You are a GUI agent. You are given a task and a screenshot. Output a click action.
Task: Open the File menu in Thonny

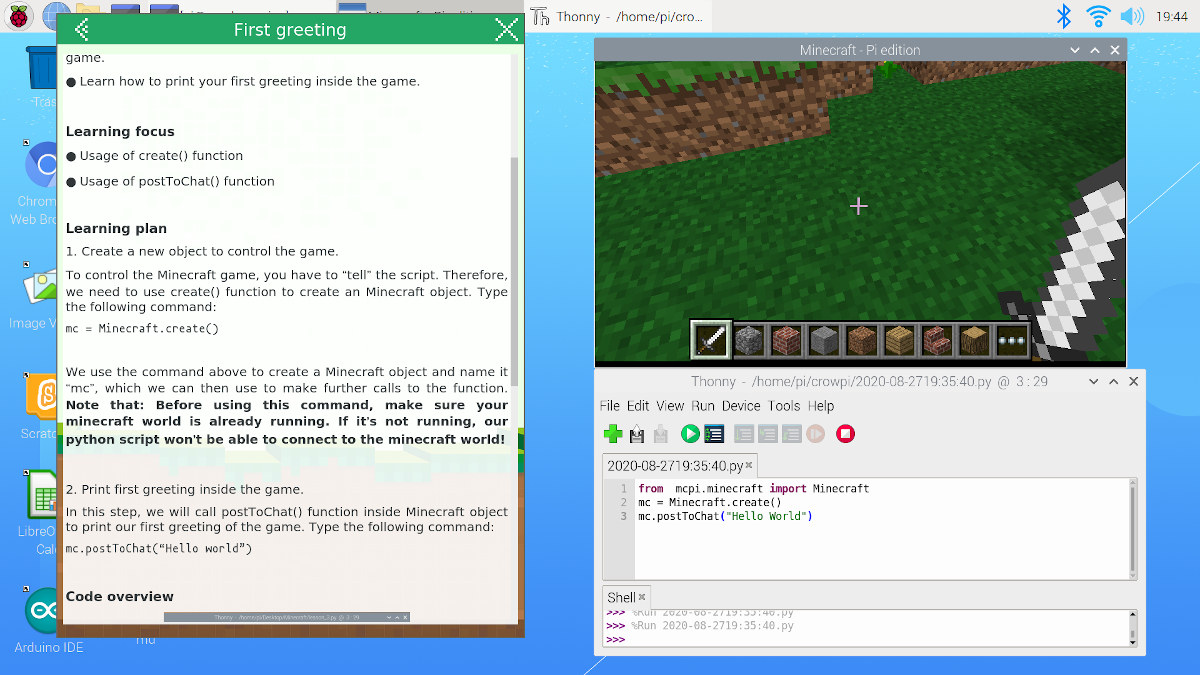(609, 406)
